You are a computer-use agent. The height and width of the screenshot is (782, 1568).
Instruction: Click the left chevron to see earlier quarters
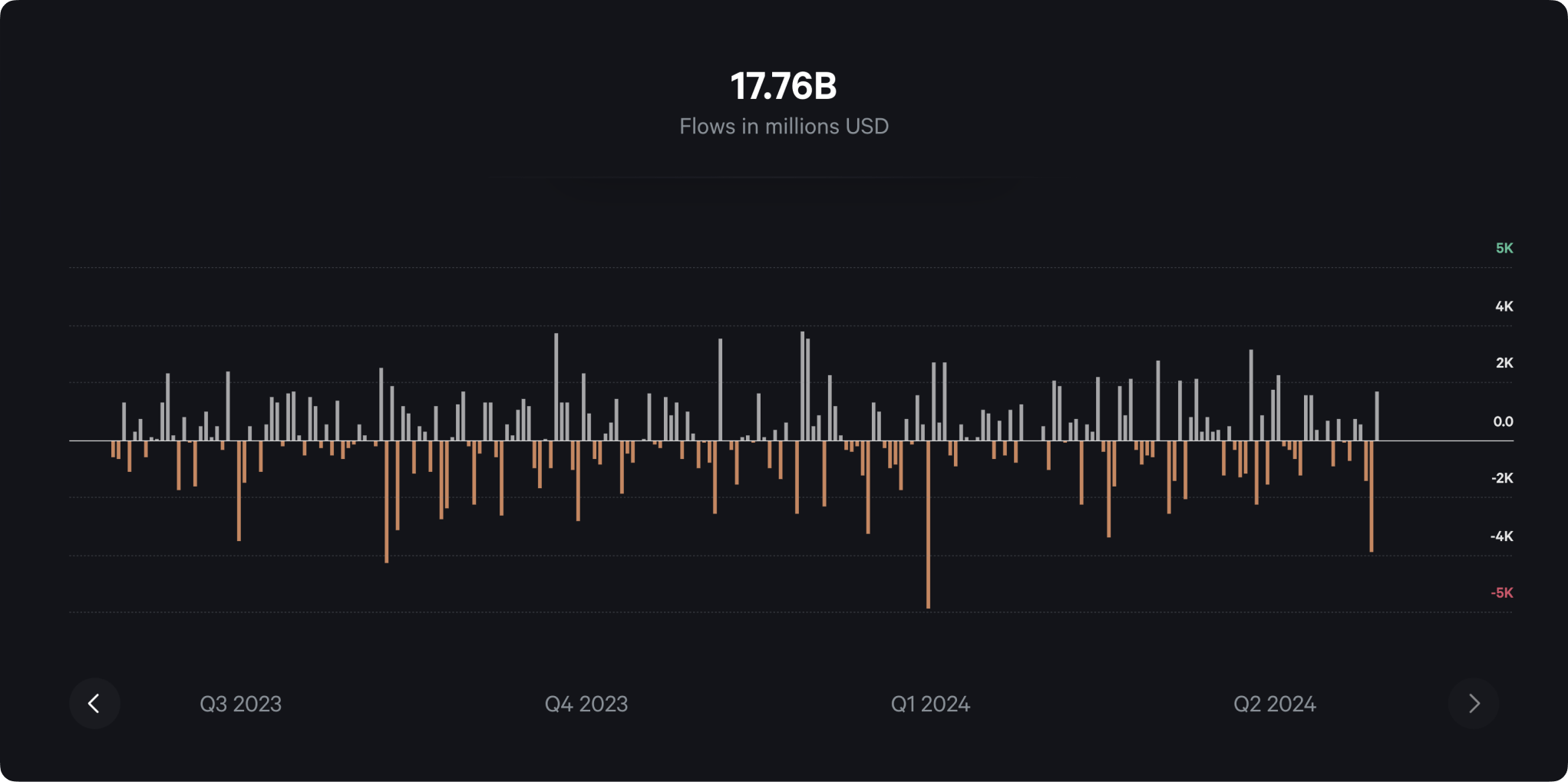(94, 704)
